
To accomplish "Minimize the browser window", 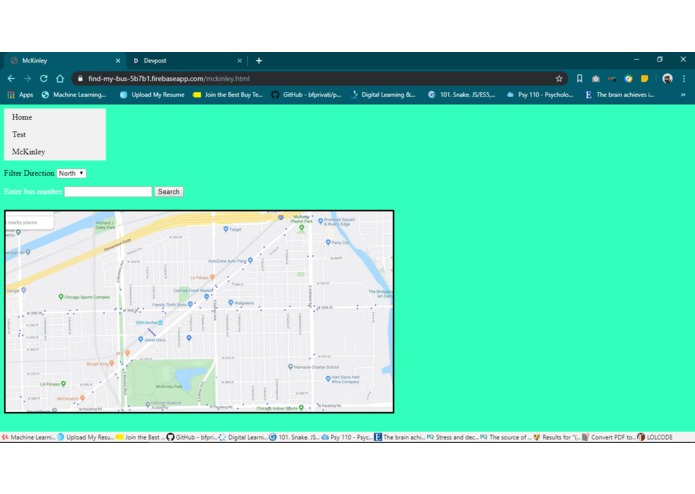I will (636, 59).
